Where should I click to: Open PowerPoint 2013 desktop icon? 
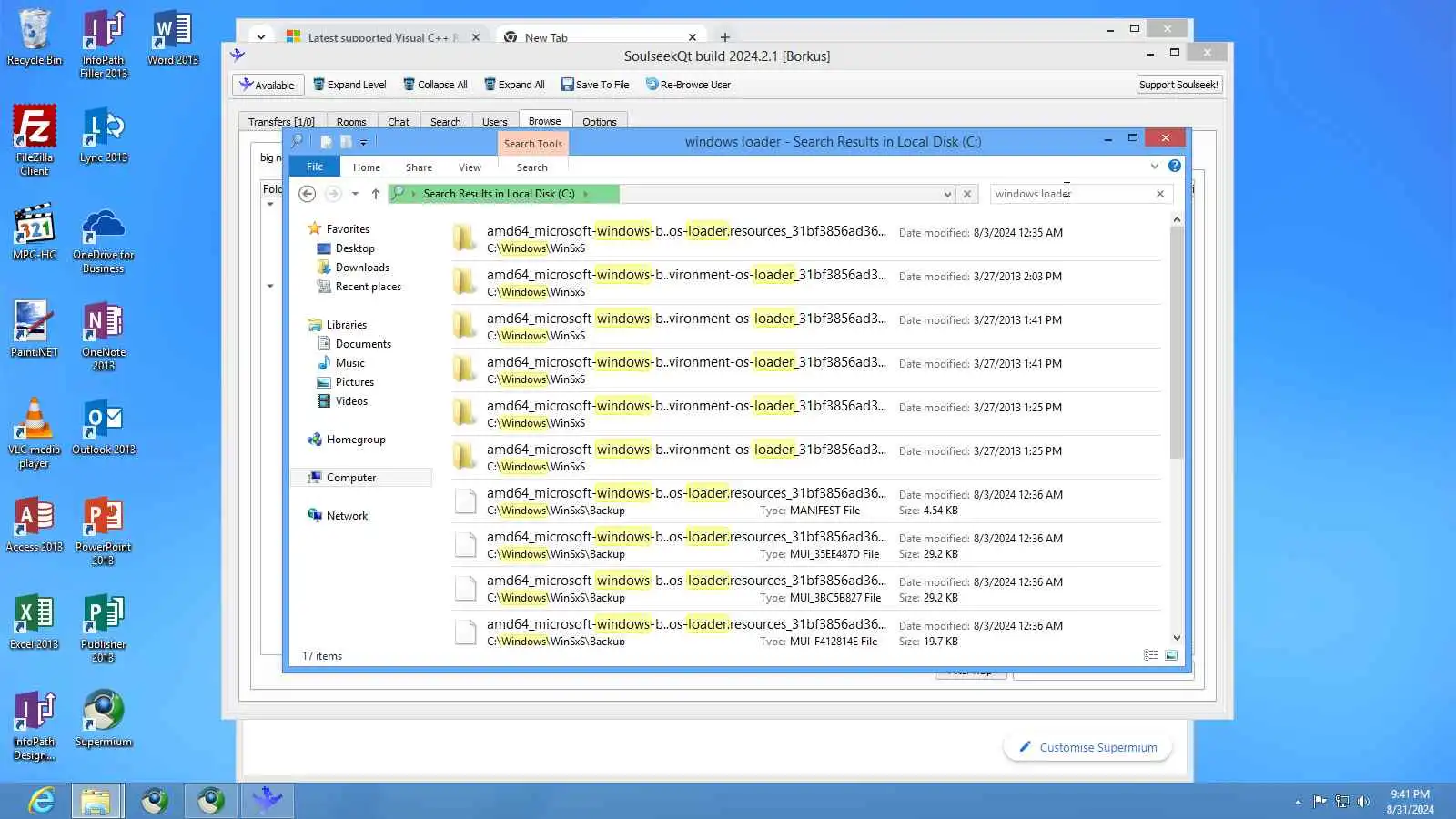[104, 531]
